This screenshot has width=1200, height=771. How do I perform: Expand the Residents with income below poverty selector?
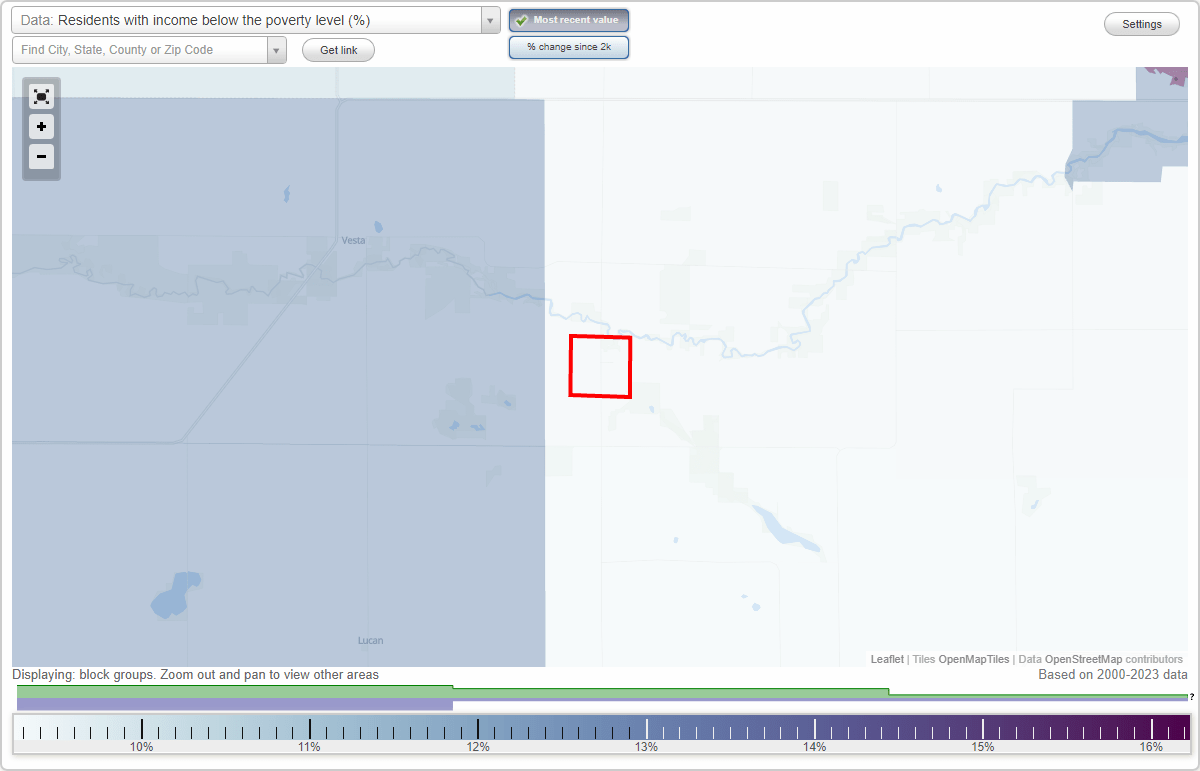(489, 20)
